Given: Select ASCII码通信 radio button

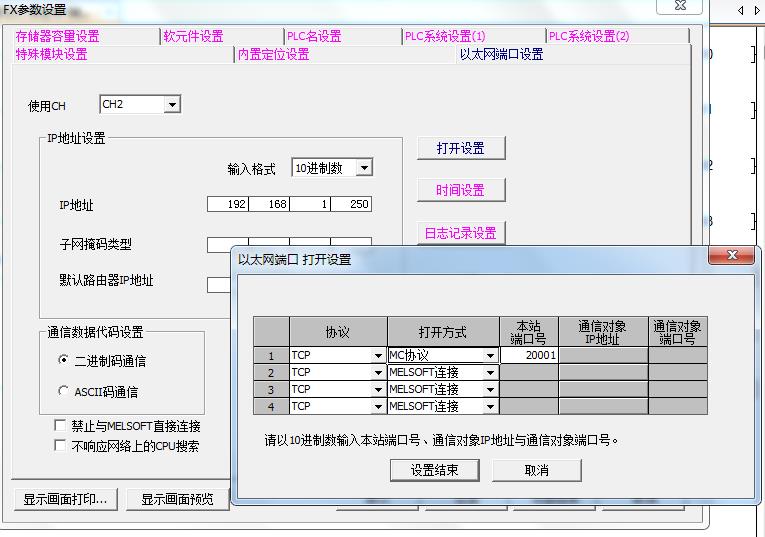Looking at the screenshot, I should pos(64,391).
